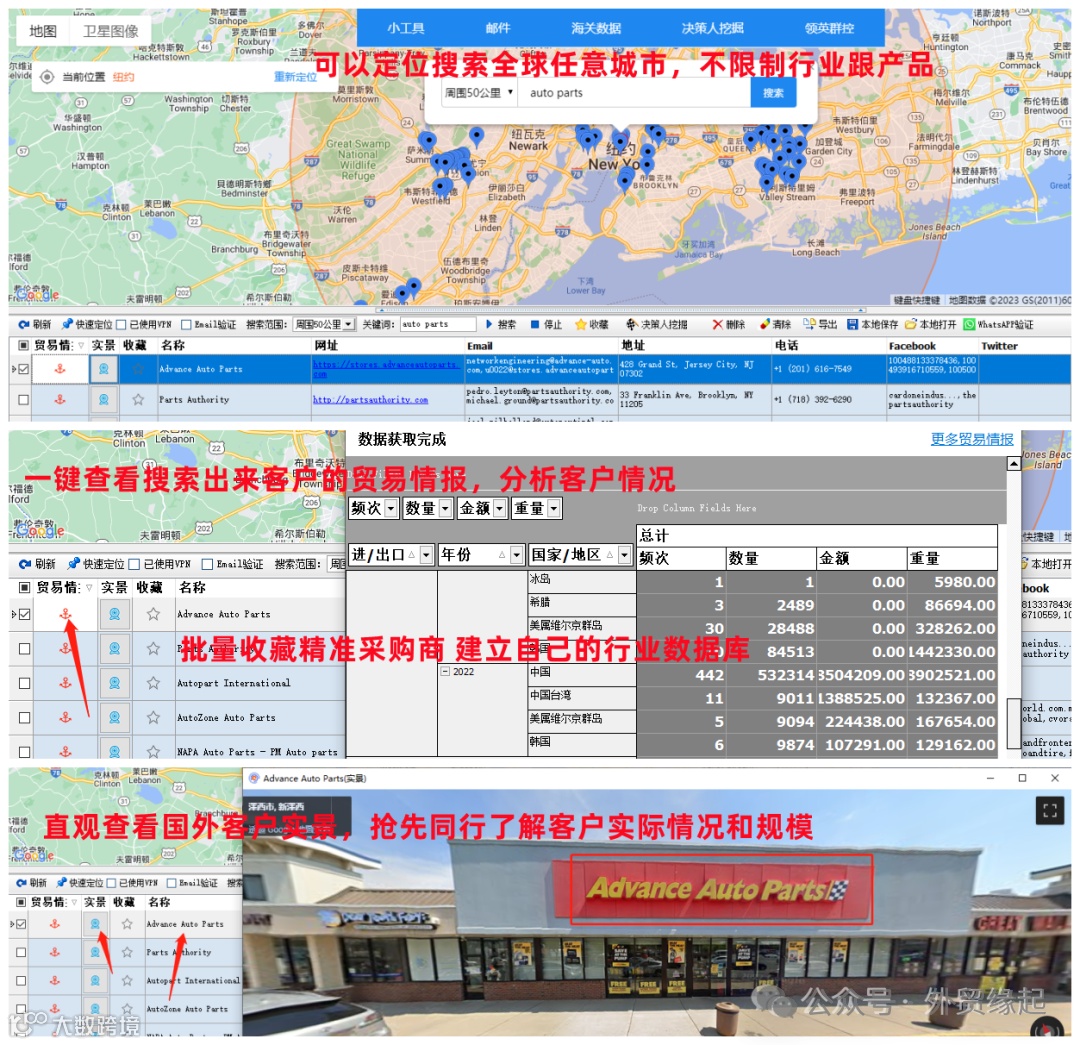Switch to the 地图 map view tab
Viewport: 1080px width, 1045px height.
43,31
